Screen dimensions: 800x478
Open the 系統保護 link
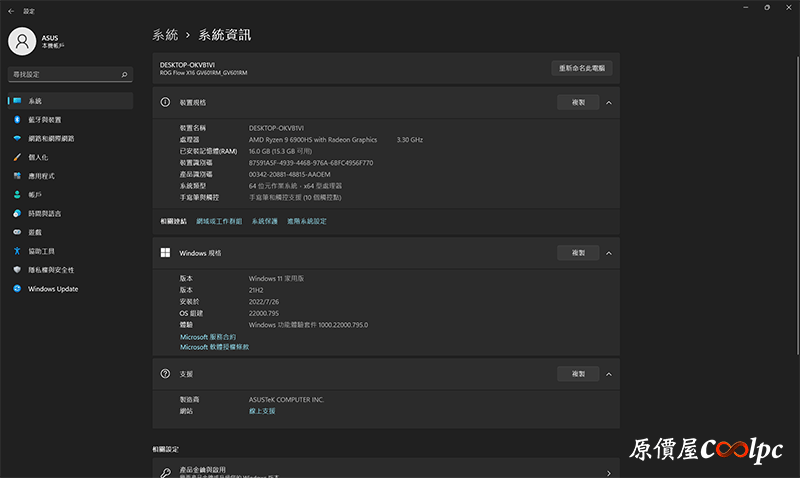(x=264, y=221)
